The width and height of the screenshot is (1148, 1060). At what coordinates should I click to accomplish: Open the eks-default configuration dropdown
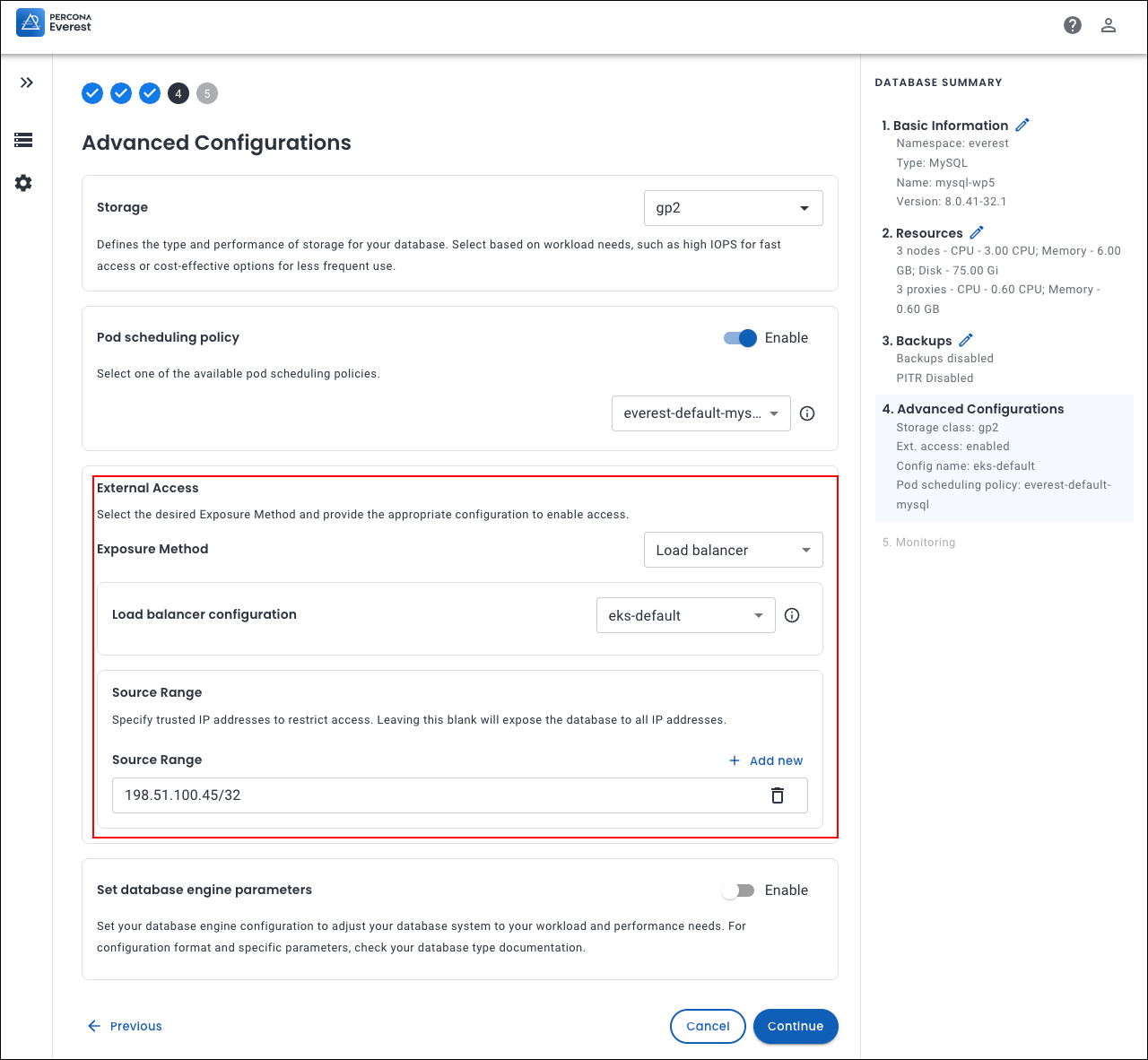pos(685,615)
